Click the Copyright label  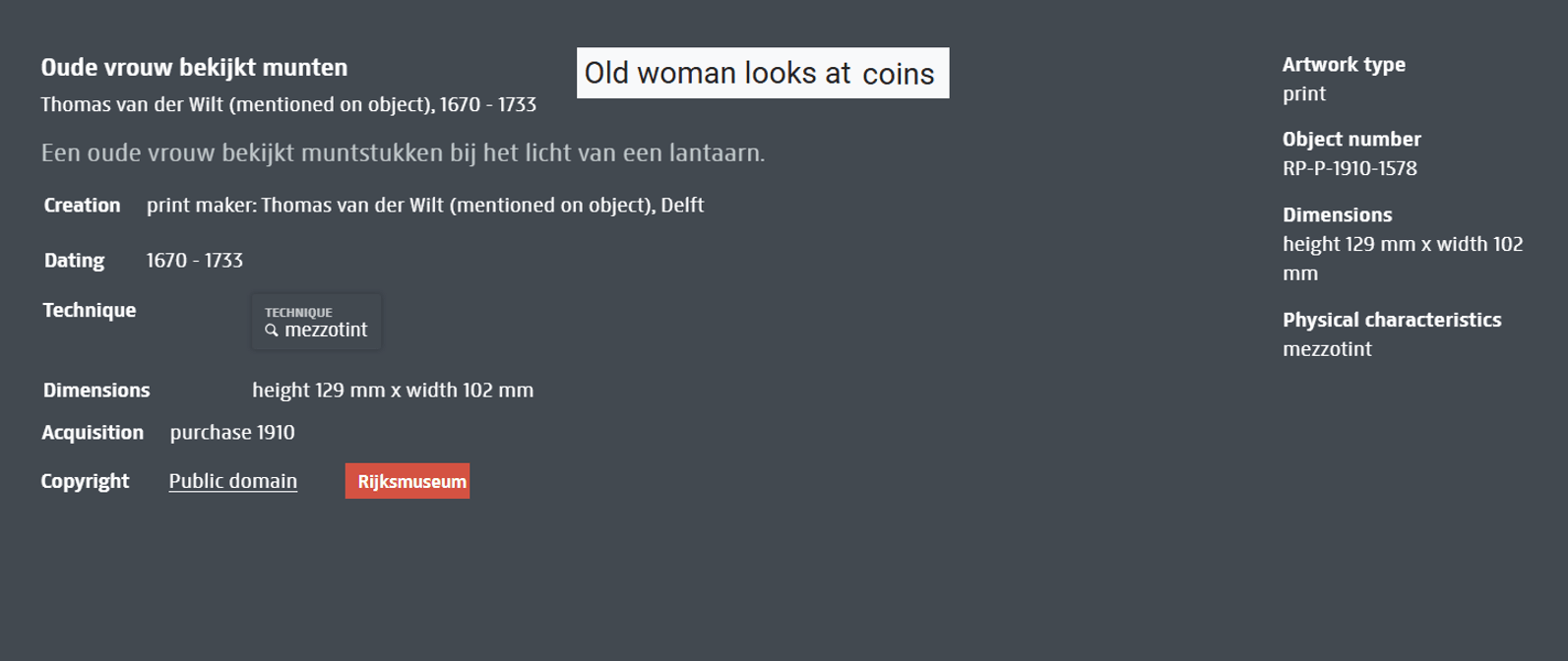85,481
